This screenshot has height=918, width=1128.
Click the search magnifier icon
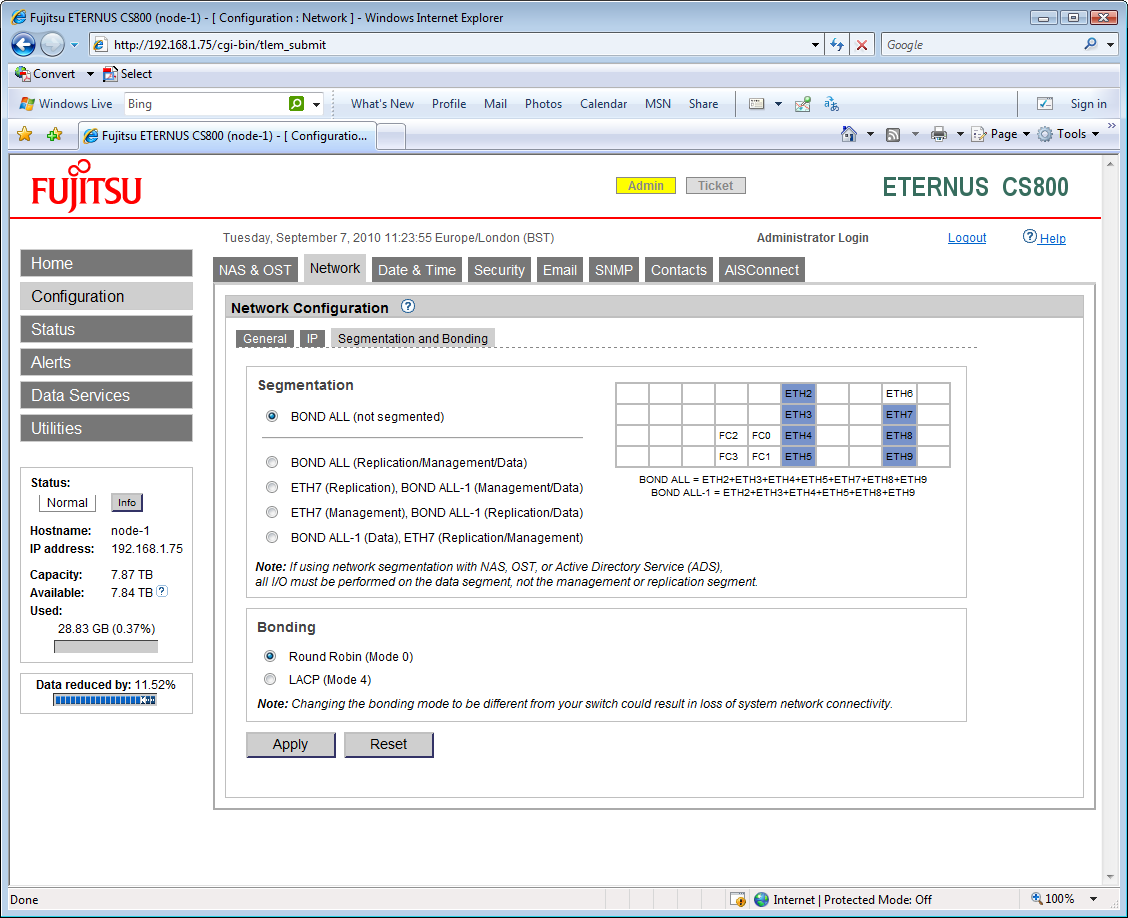point(1091,44)
